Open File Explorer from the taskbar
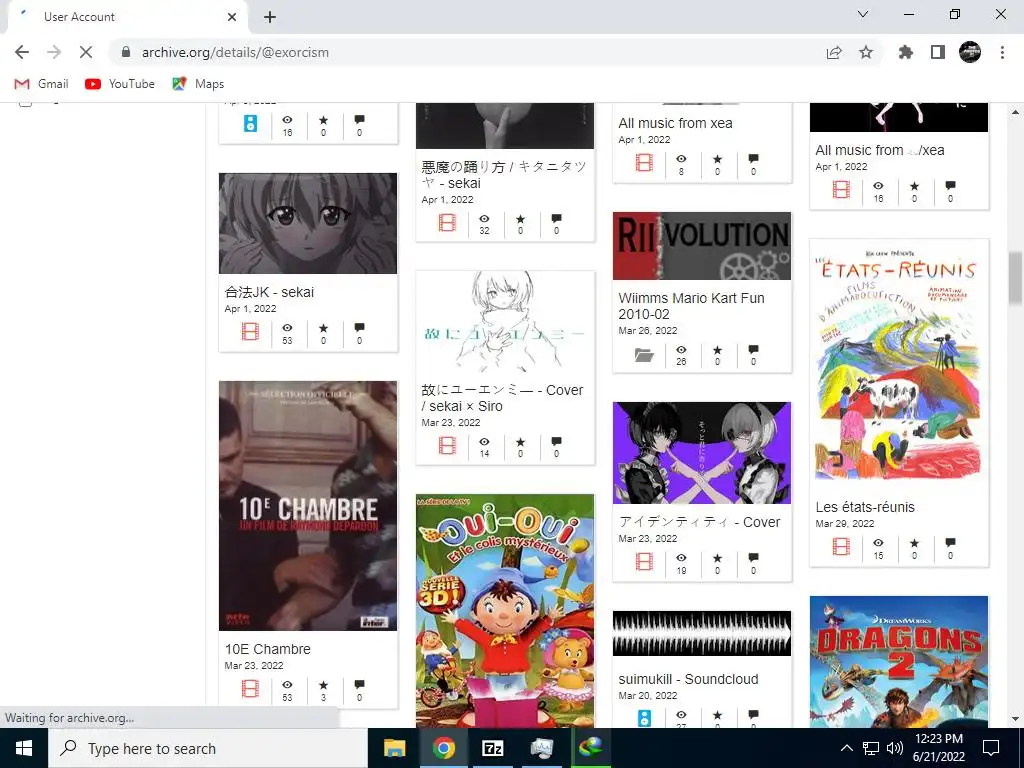Image resolution: width=1024 pixels, height=768 pixels. pyautogui.click(x=394, y=748)
